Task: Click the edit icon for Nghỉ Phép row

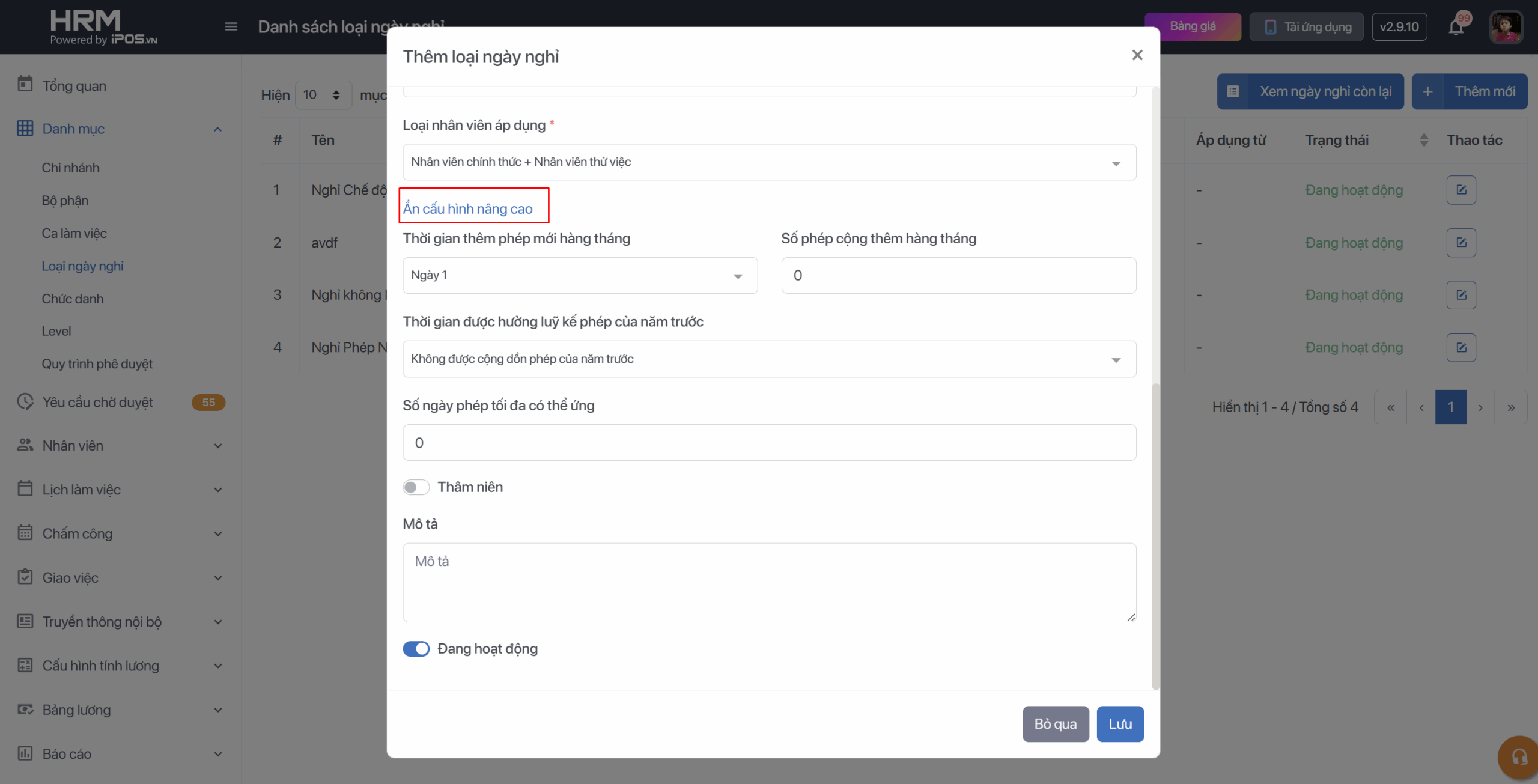Action: click(1461, 347)
